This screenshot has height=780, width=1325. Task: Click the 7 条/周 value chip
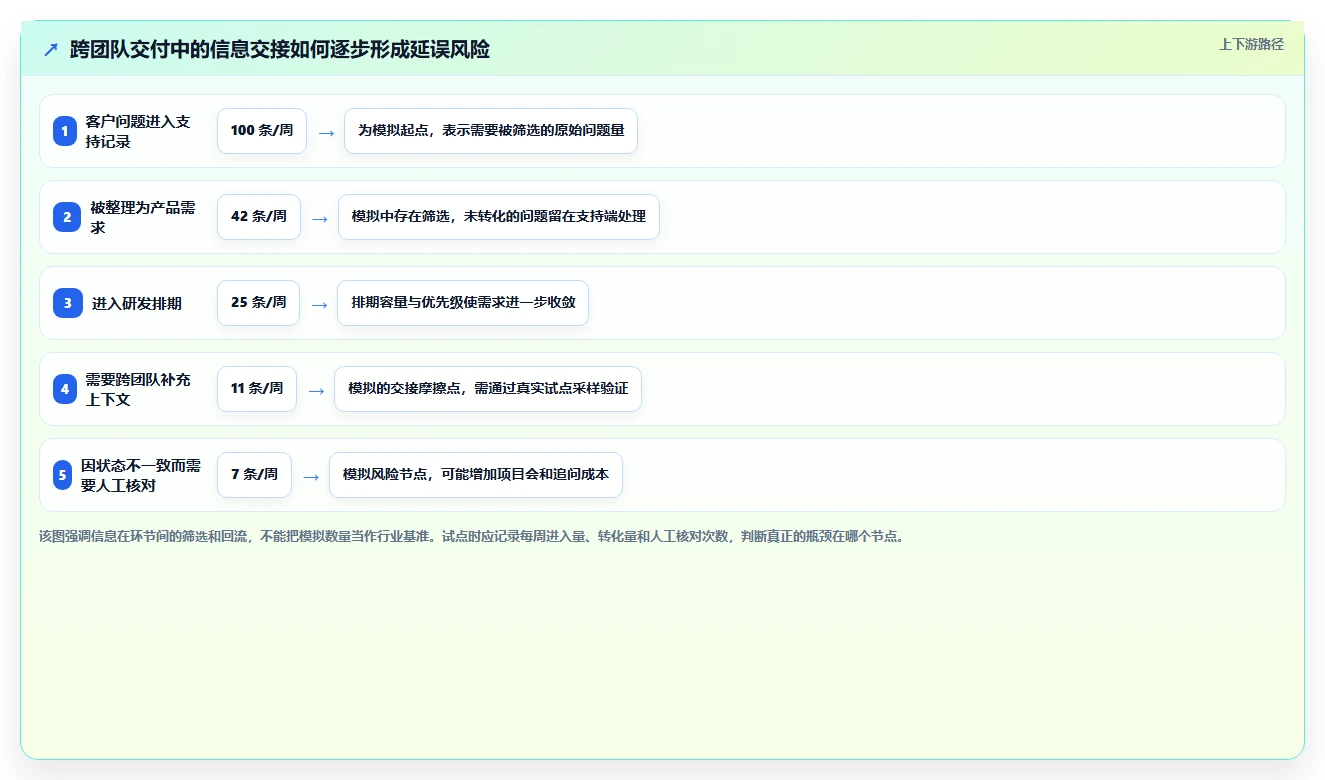[254, 475]
